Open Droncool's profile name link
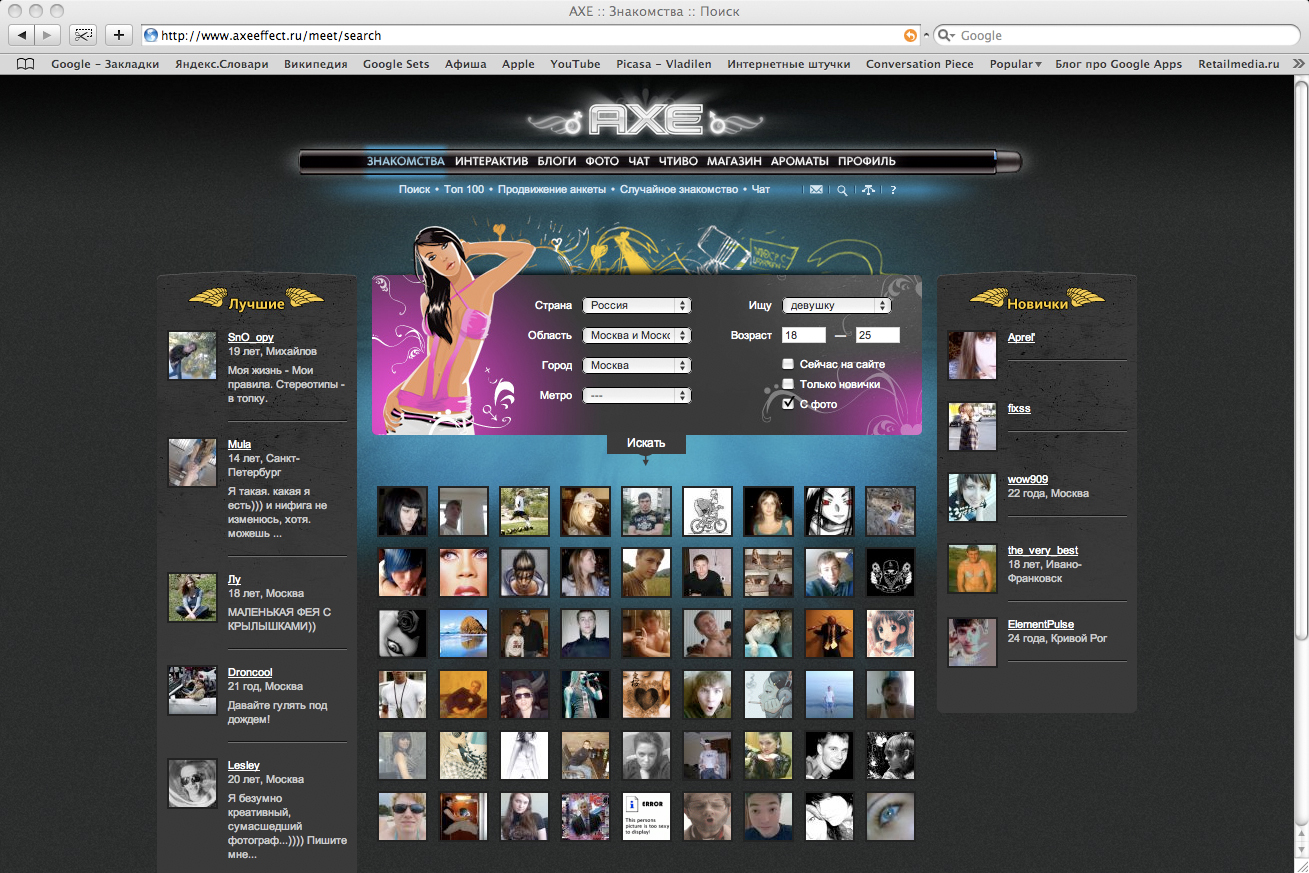Viewport: 1309px width, 873px height. pyautogui.click(x=250, y=672)
